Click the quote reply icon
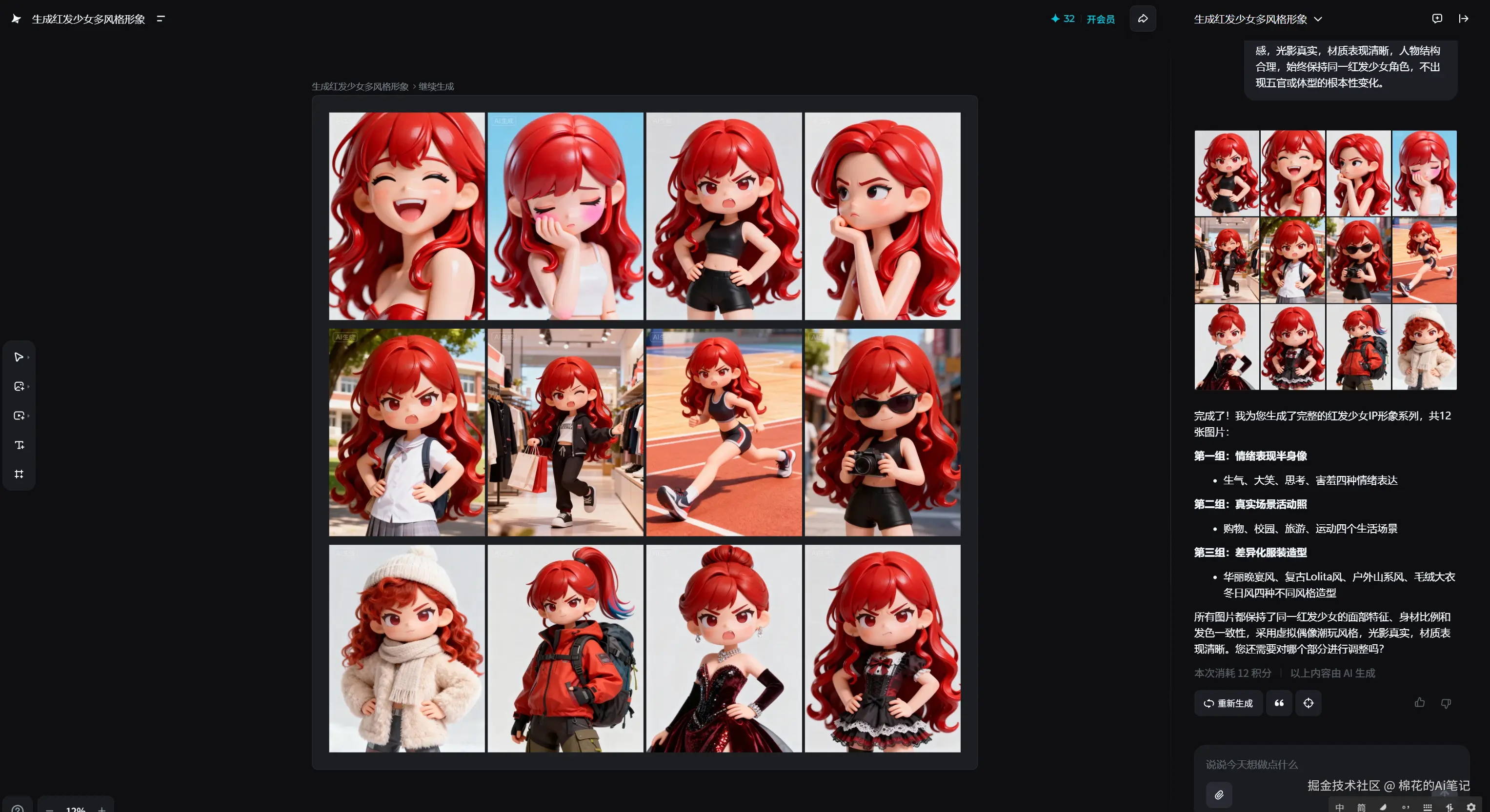 1279,703
